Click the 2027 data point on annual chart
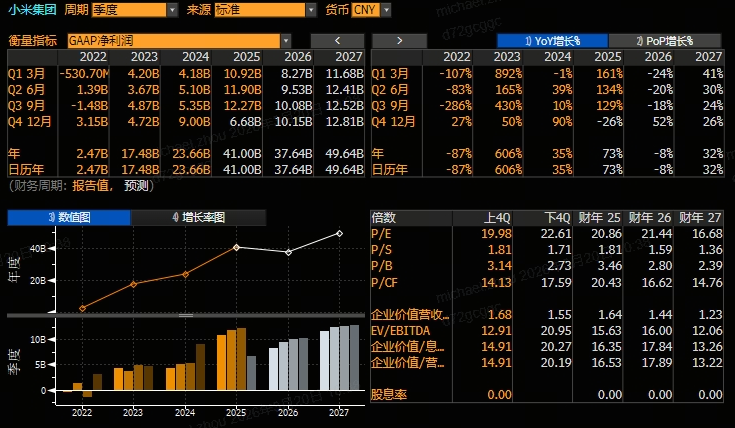The height and width of the screenshot is (428, 735). point(339,233)
